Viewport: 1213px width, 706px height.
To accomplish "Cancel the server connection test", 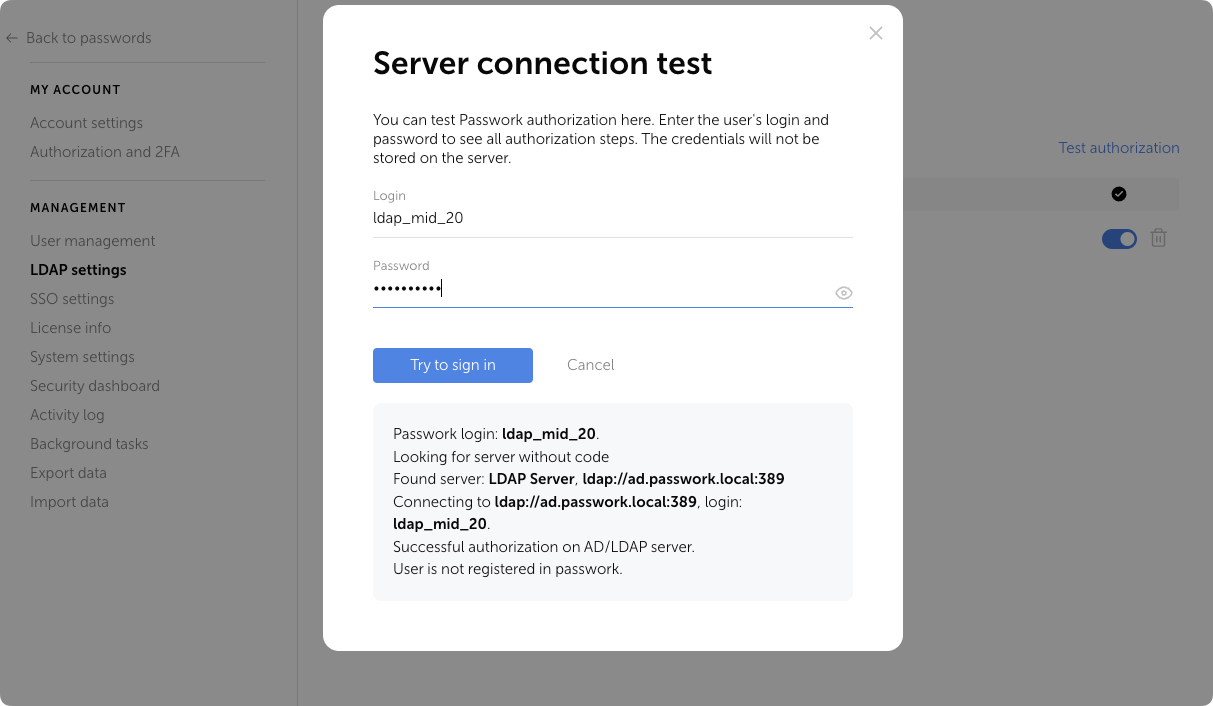I will click(590, 365).
